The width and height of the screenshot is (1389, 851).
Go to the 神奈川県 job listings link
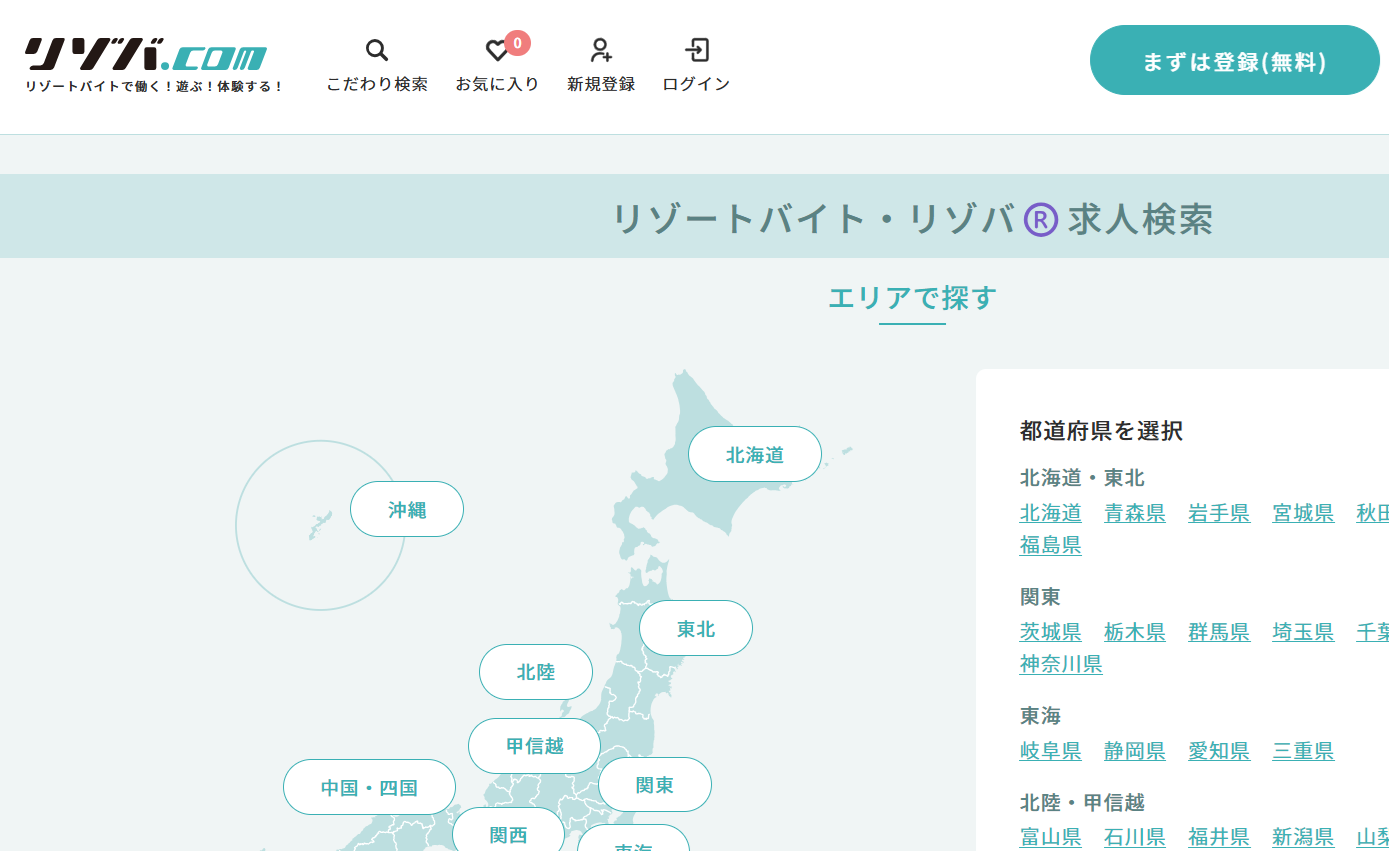[1060, 664]
